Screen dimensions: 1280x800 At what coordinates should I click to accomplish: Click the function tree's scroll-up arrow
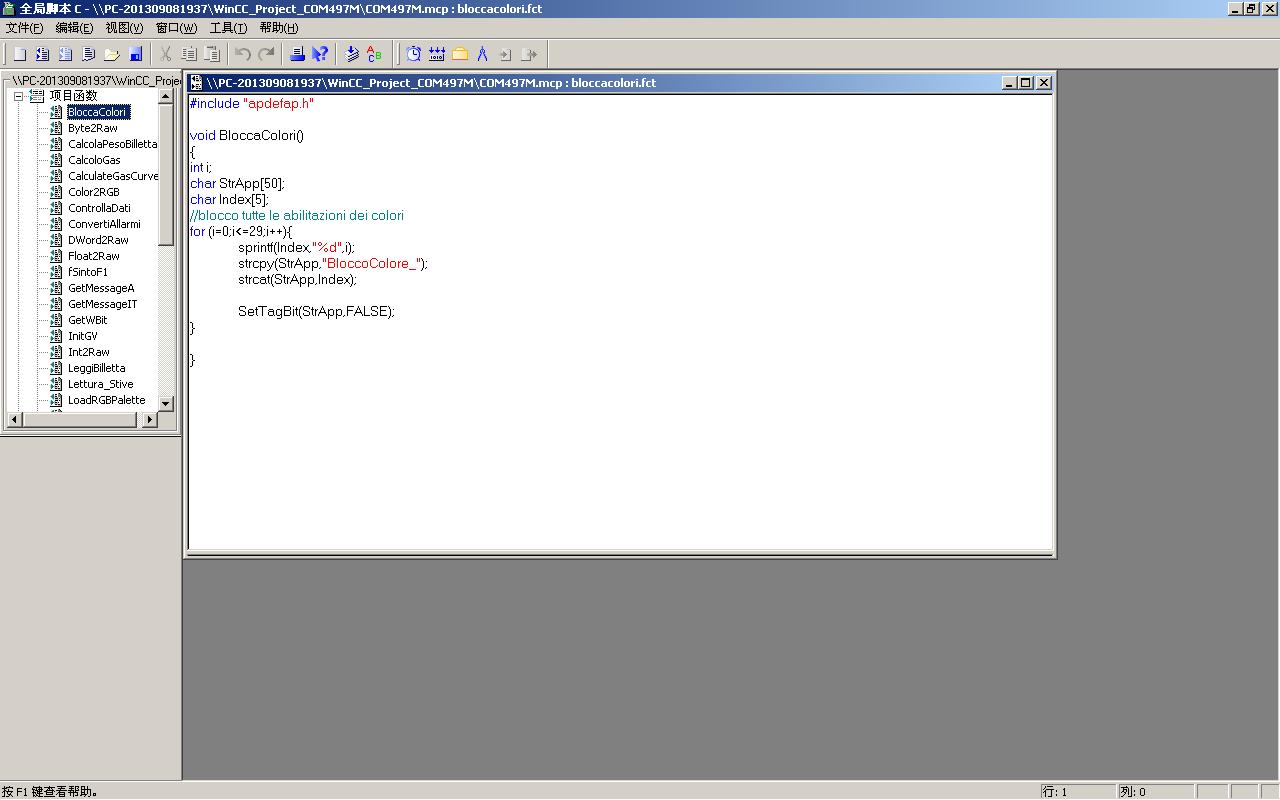tap(166, 96)
